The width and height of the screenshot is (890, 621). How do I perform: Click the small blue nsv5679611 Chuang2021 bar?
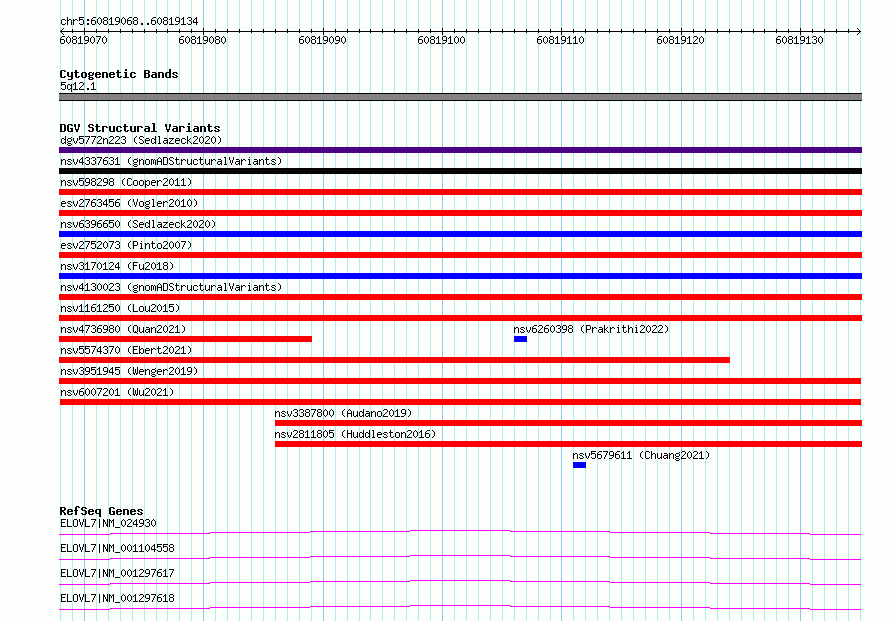click(x=579, y=465)
